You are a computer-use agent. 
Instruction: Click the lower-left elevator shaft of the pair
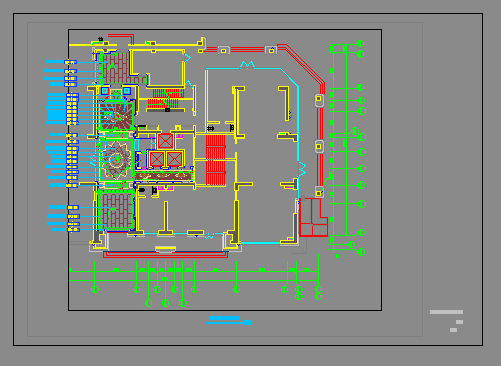point(156,159)
